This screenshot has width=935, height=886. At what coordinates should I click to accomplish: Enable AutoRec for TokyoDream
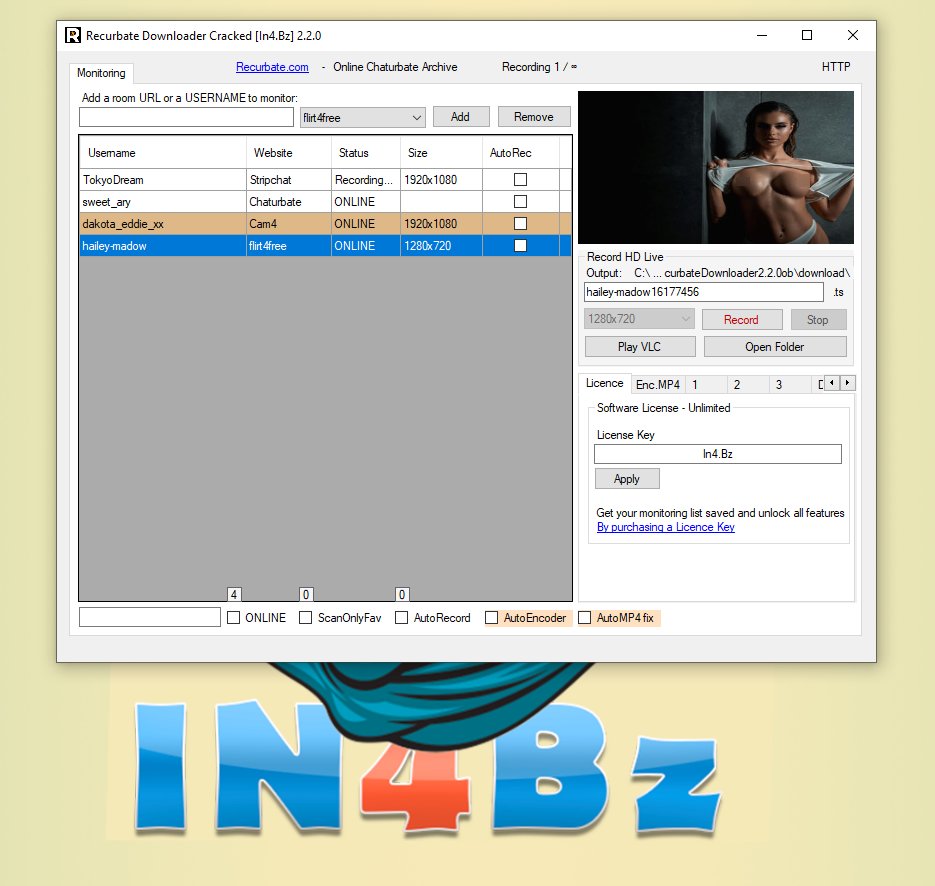pyautogui.click(x=521, y=179)
